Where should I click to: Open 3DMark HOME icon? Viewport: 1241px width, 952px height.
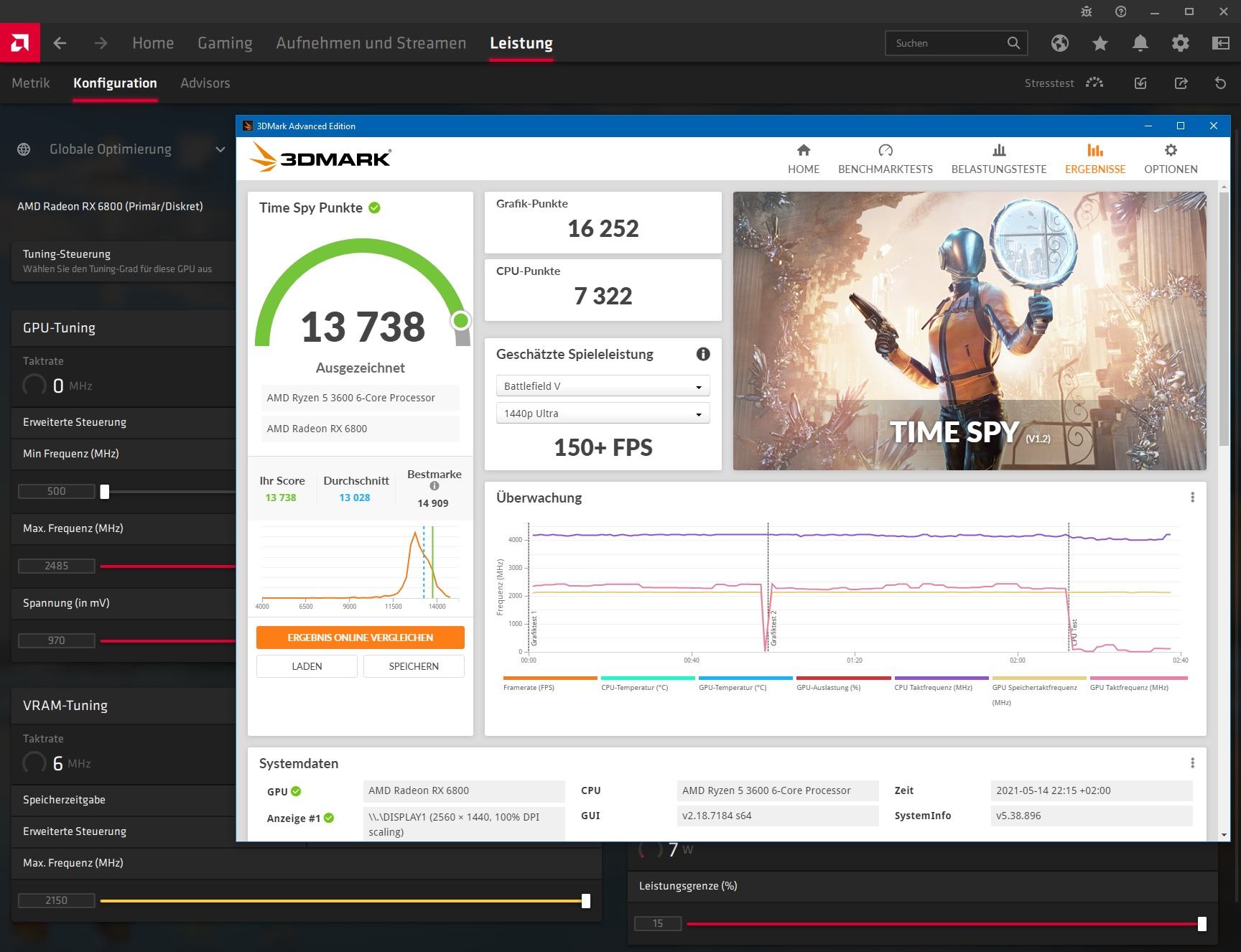[x=804, y=150]
